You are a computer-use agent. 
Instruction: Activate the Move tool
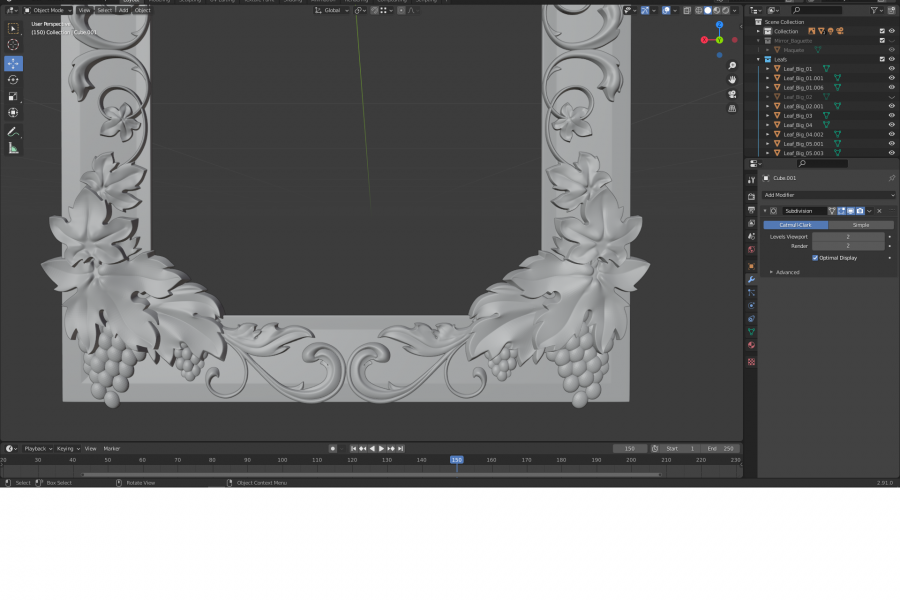[13, 63]
